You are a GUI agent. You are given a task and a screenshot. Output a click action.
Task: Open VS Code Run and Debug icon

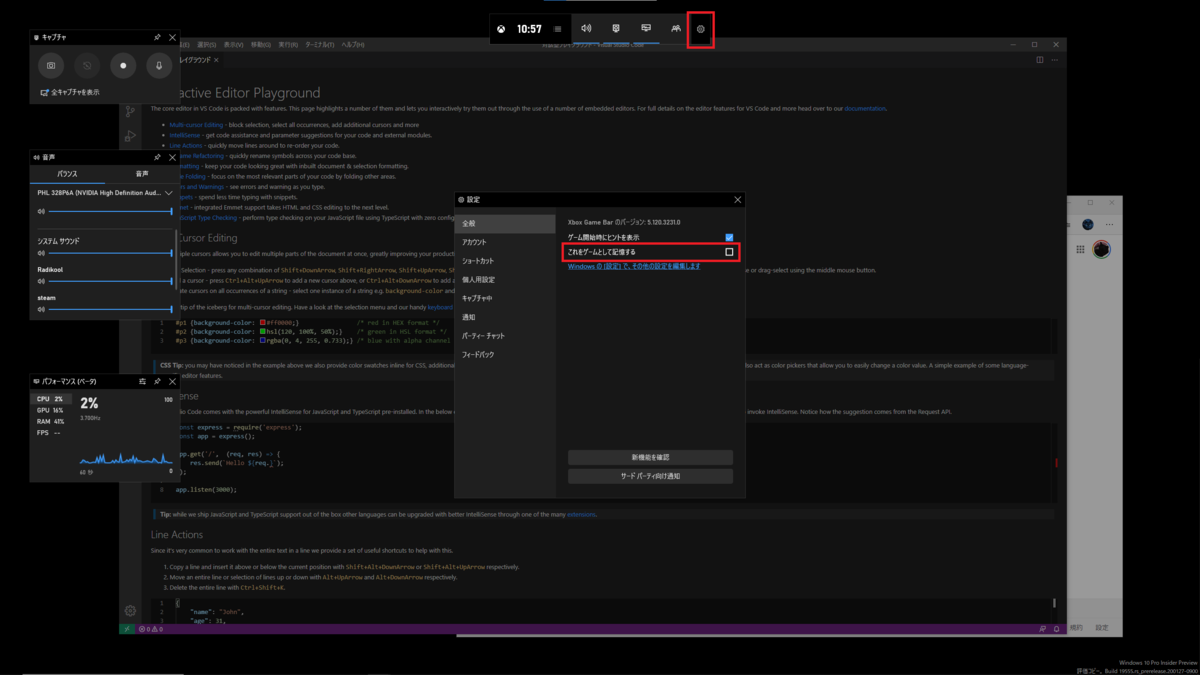[x=130, y=135]
